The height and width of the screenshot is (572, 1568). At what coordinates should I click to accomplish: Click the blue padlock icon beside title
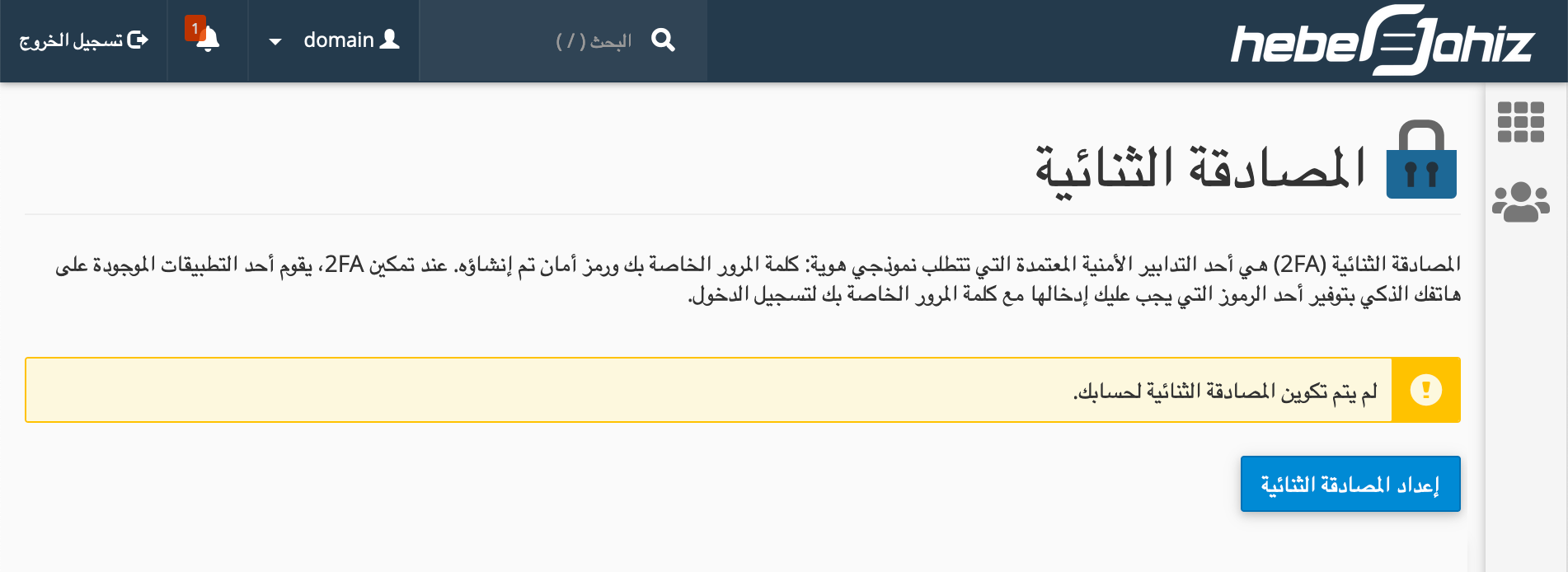point(1421,160)
